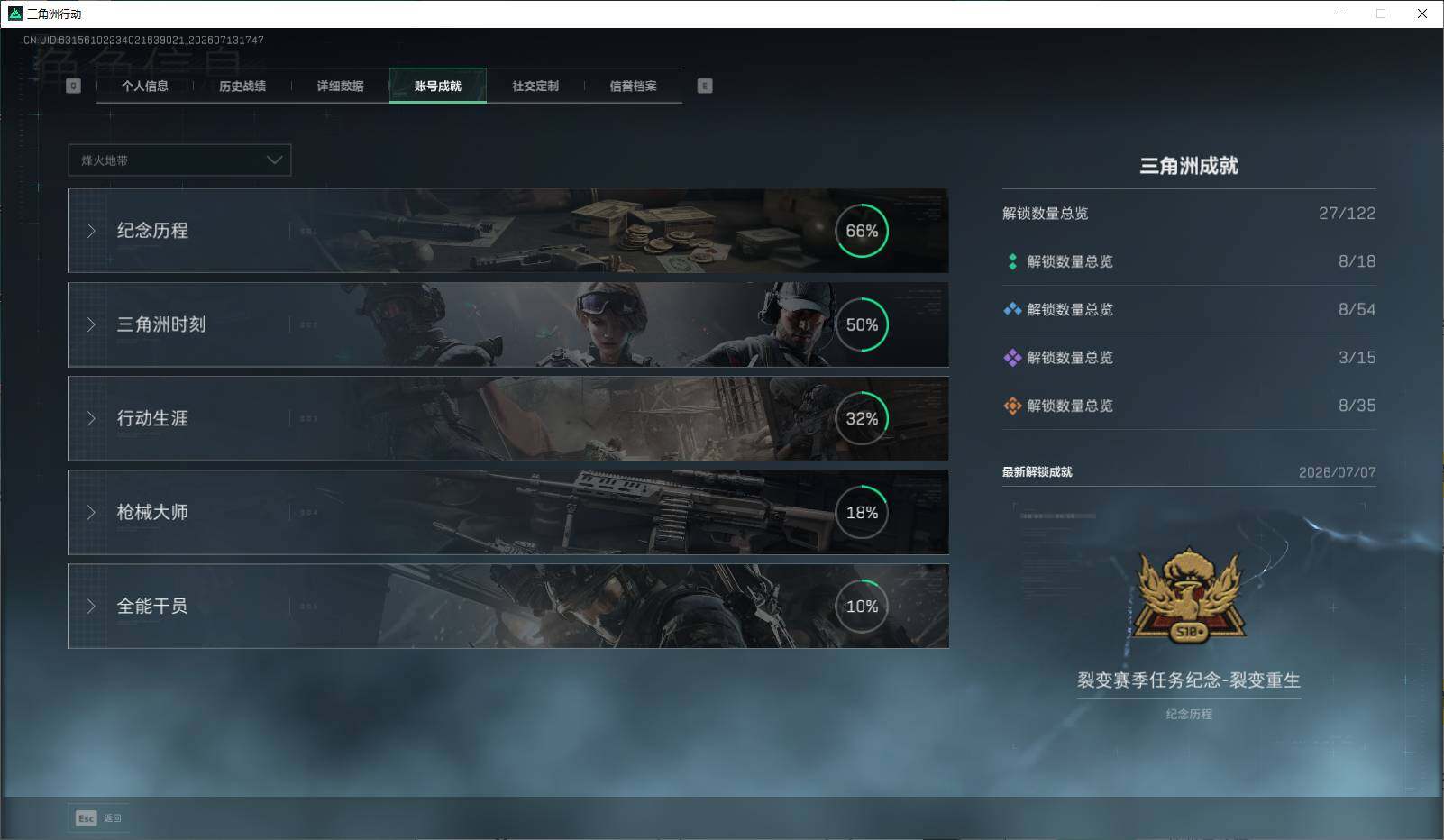Click the E next-tab key icon
The image size is (1444, 840).
tap(705, 86)
